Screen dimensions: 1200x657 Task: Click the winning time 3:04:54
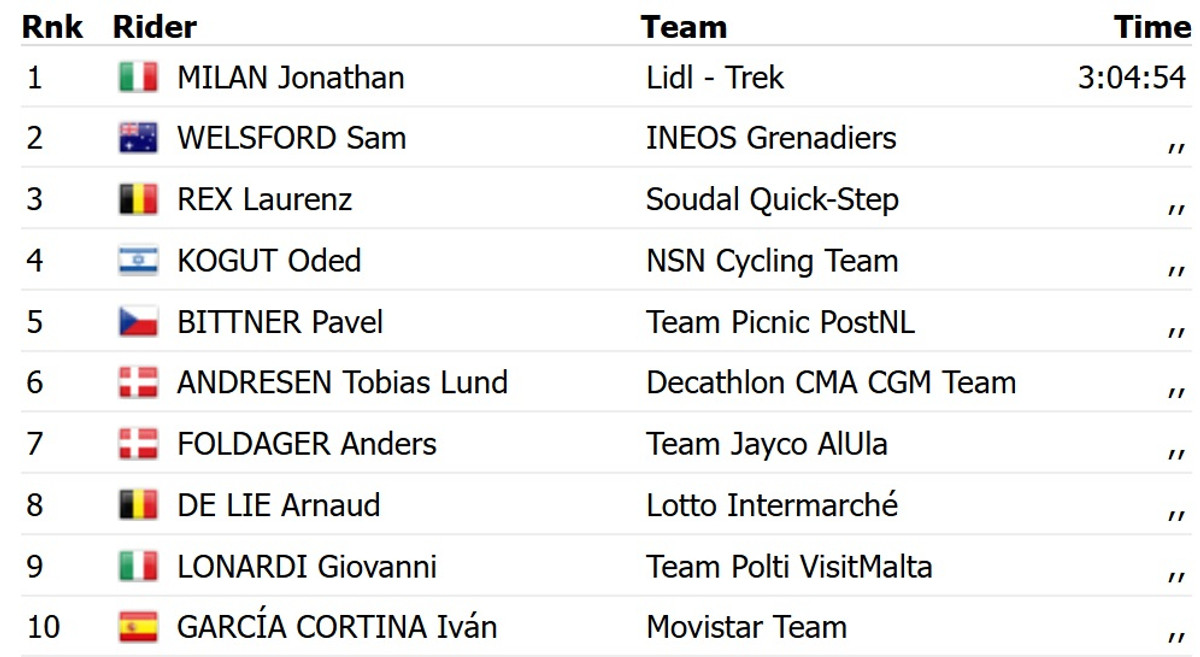click(1132, 77)
